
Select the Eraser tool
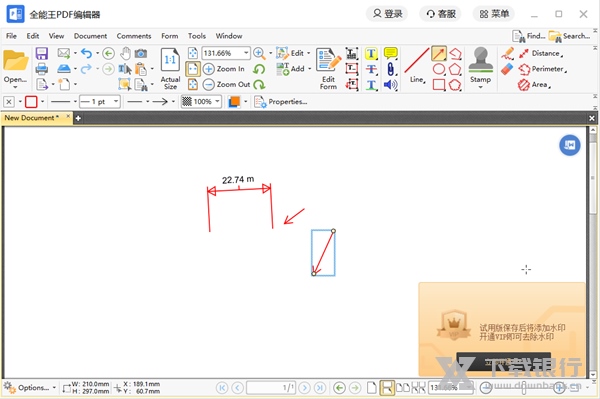point(507,69)
